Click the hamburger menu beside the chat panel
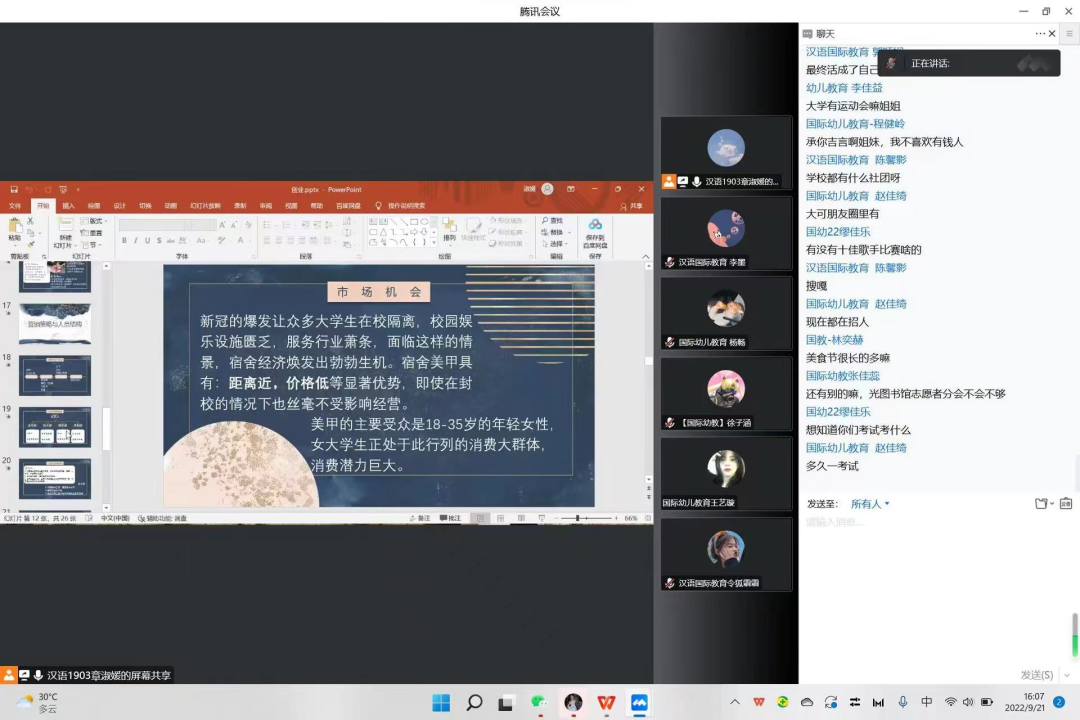The height and width of the screenshot is (720, 1080). pyautogui.click(x=1070, y=33)
